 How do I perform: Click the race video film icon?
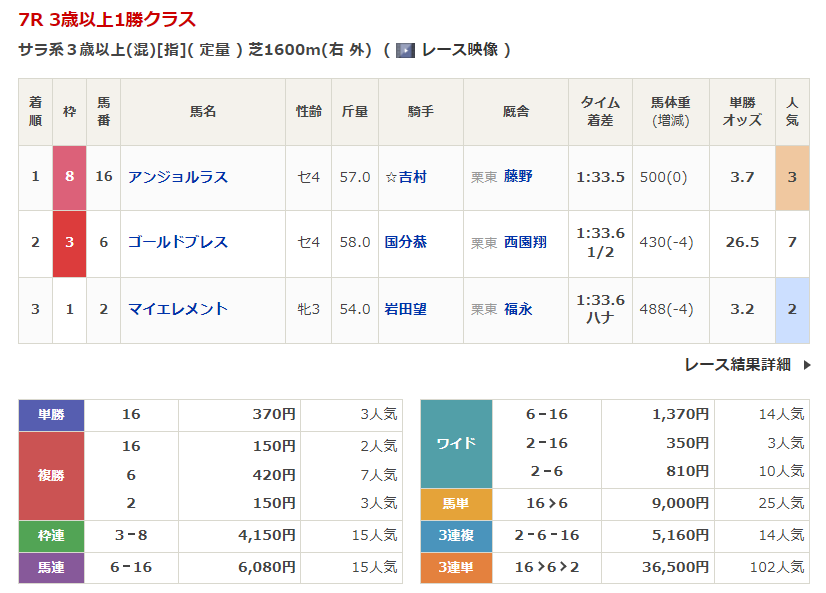click(x=405, y=50)
